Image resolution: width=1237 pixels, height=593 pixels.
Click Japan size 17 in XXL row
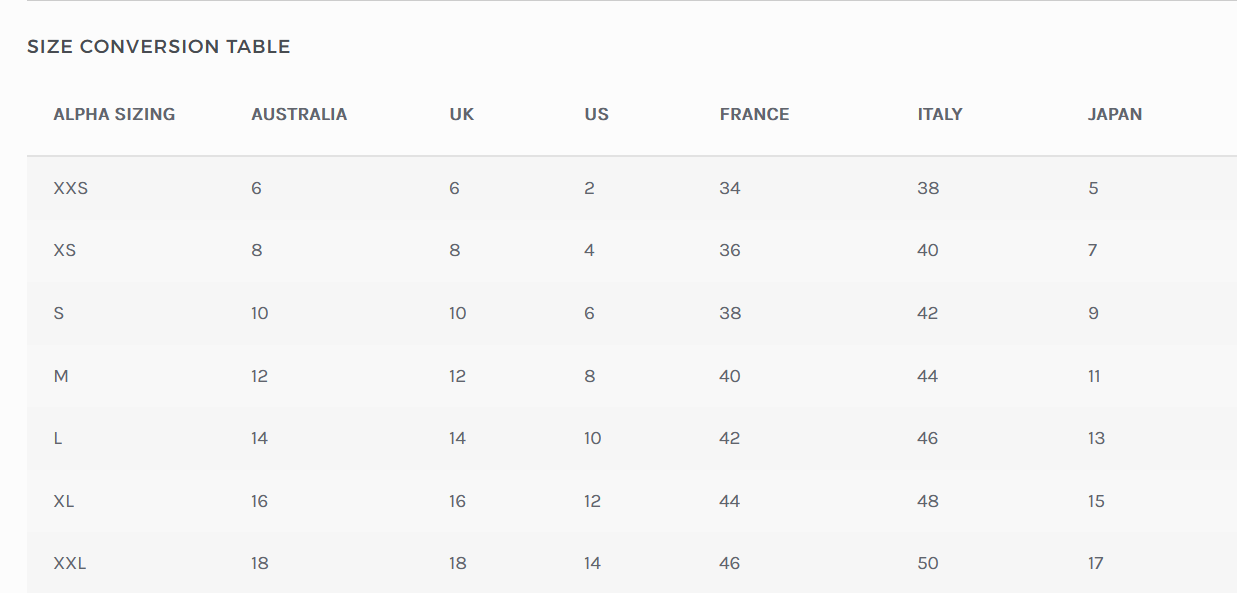pyautogui.click(x=1095, y=563)
